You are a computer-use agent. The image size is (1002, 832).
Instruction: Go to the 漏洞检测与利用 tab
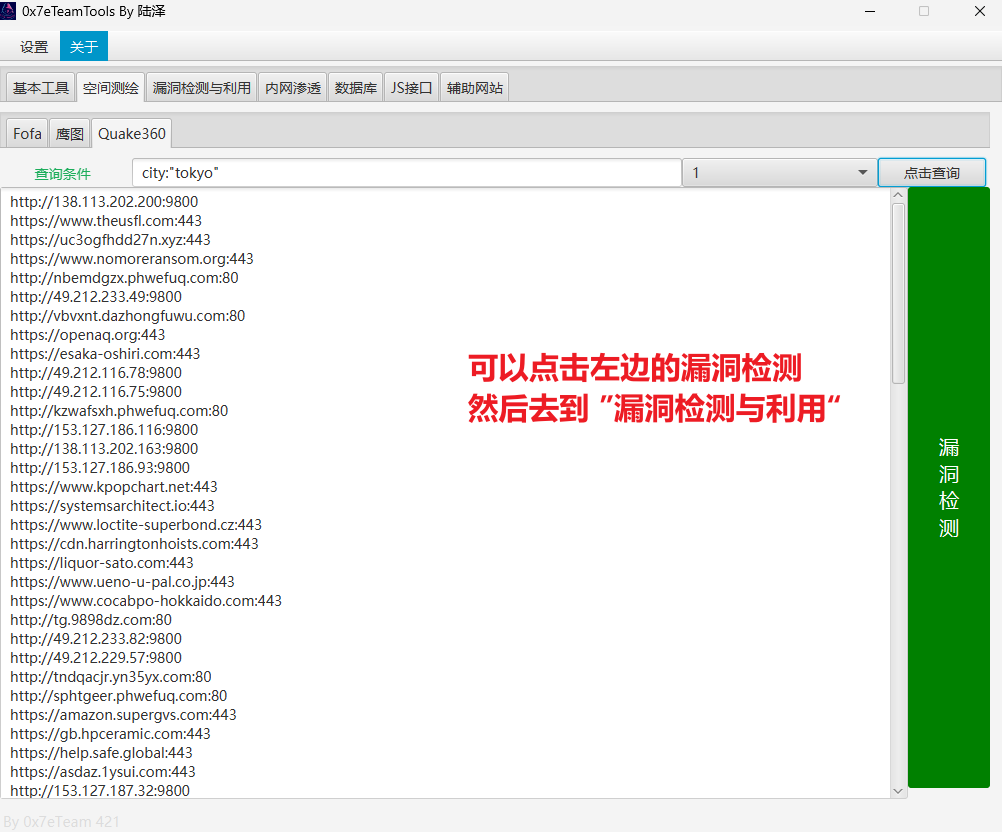(202, 88)
